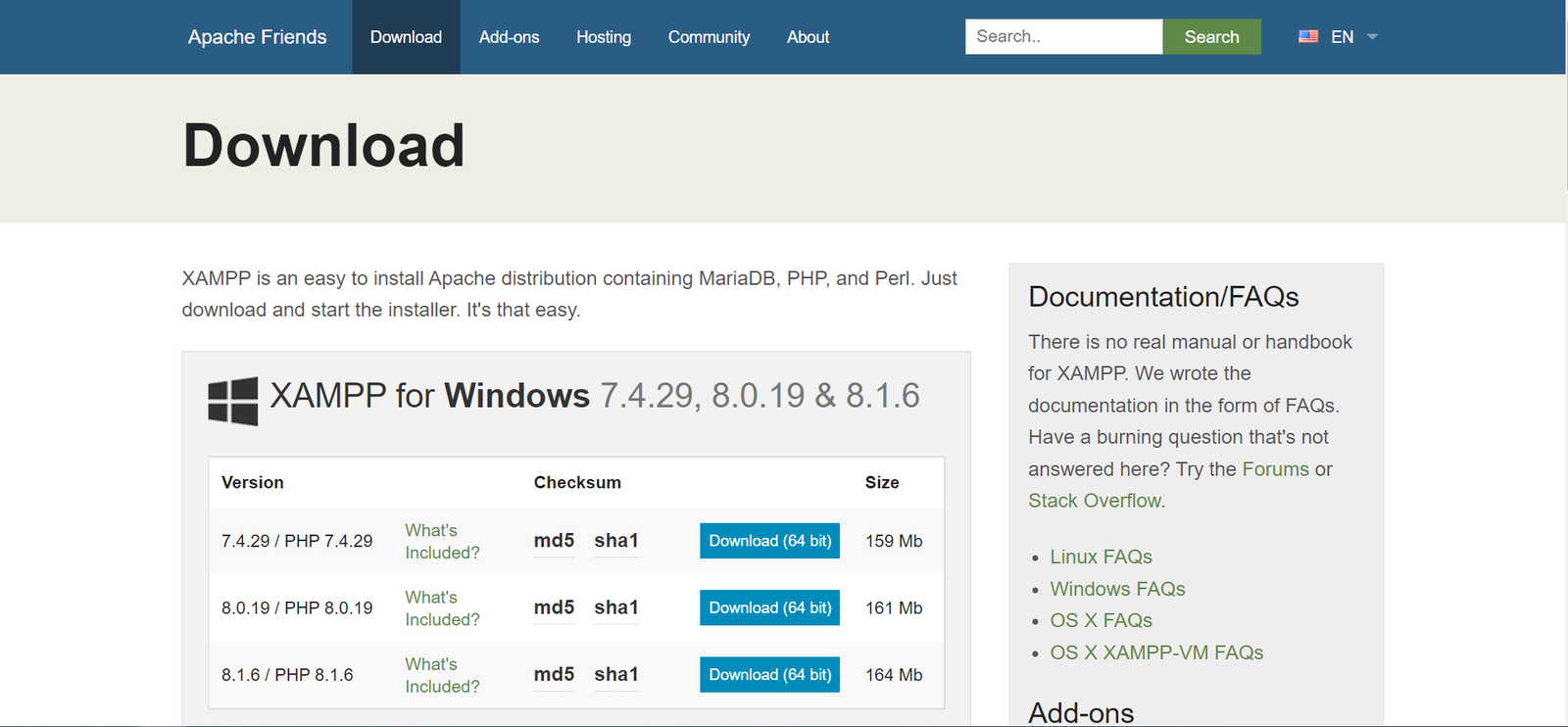This screenshot has width=1568, height=727.
Task: Open the EN language dropdown arrow
Action: click(1372, 37)
